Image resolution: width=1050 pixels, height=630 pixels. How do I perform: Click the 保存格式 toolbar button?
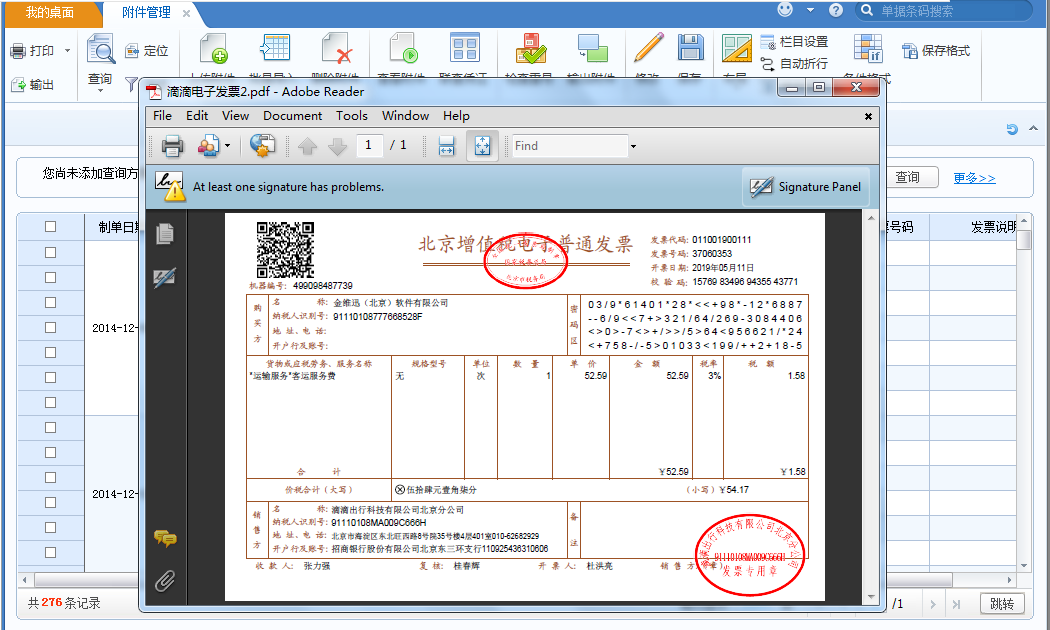(x=936, y=51)
